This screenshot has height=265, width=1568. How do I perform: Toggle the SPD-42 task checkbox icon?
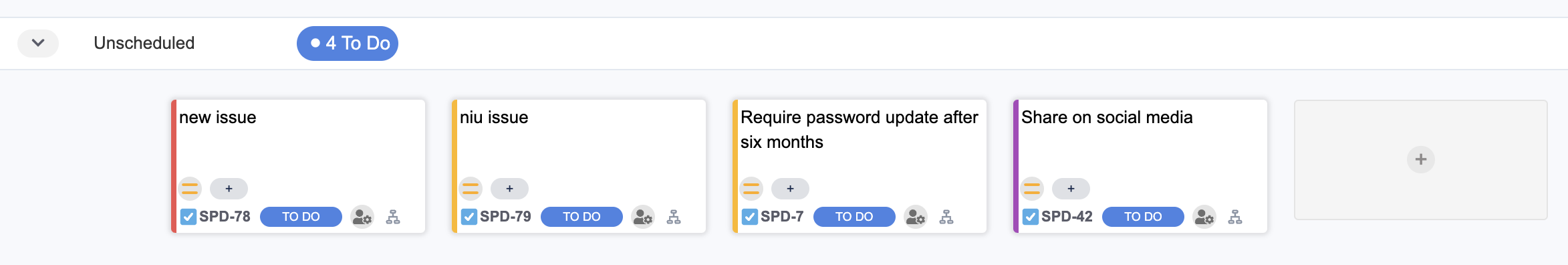[1031, 217]
